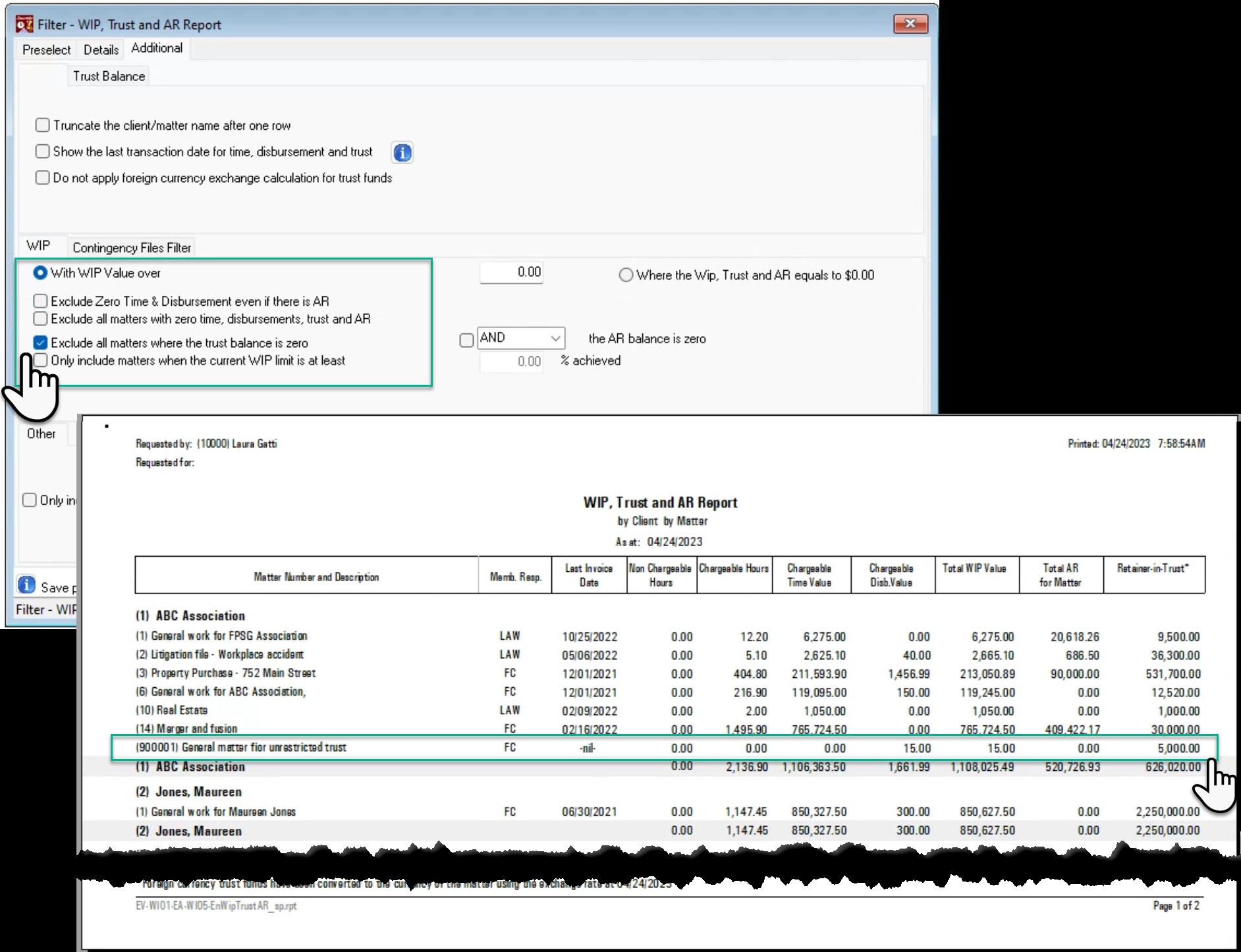Click the info icon next to Save

(x=26, y=585)
